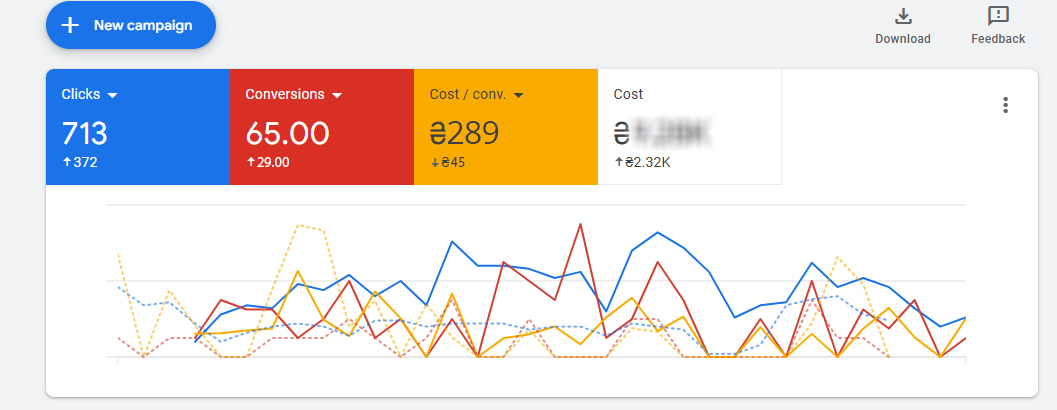Screen dimensions: 1057x410
Task: Click the dashed yellow line highest peak
Action: pos(300,226)
